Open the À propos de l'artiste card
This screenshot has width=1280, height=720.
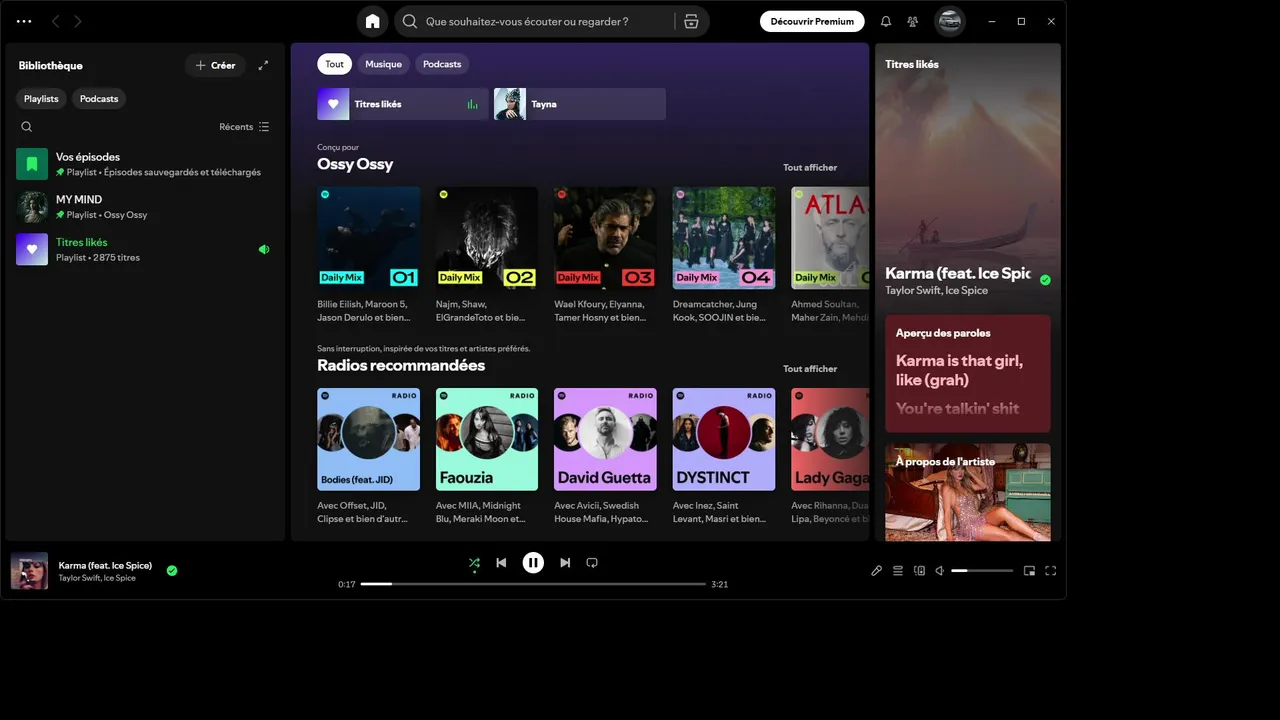coord(968,492)
